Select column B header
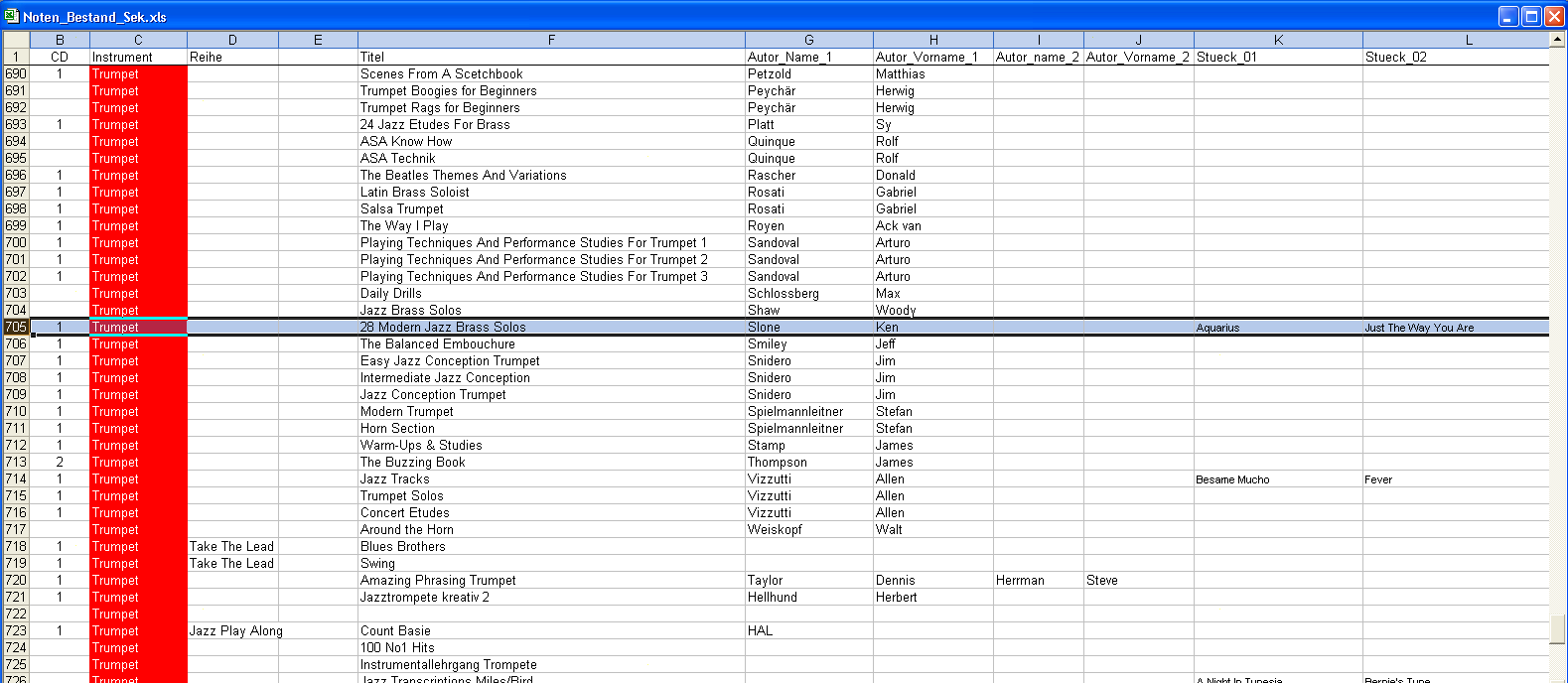Image resolution: width=1568 pixels, height=683 pixels. (60, 40)
